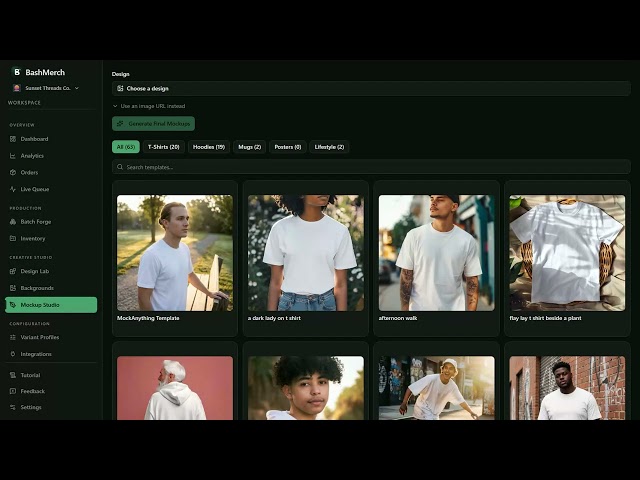Open Design Lab via its sidebar icon
This screenshot has width=640, height=480.
(13, 271)
